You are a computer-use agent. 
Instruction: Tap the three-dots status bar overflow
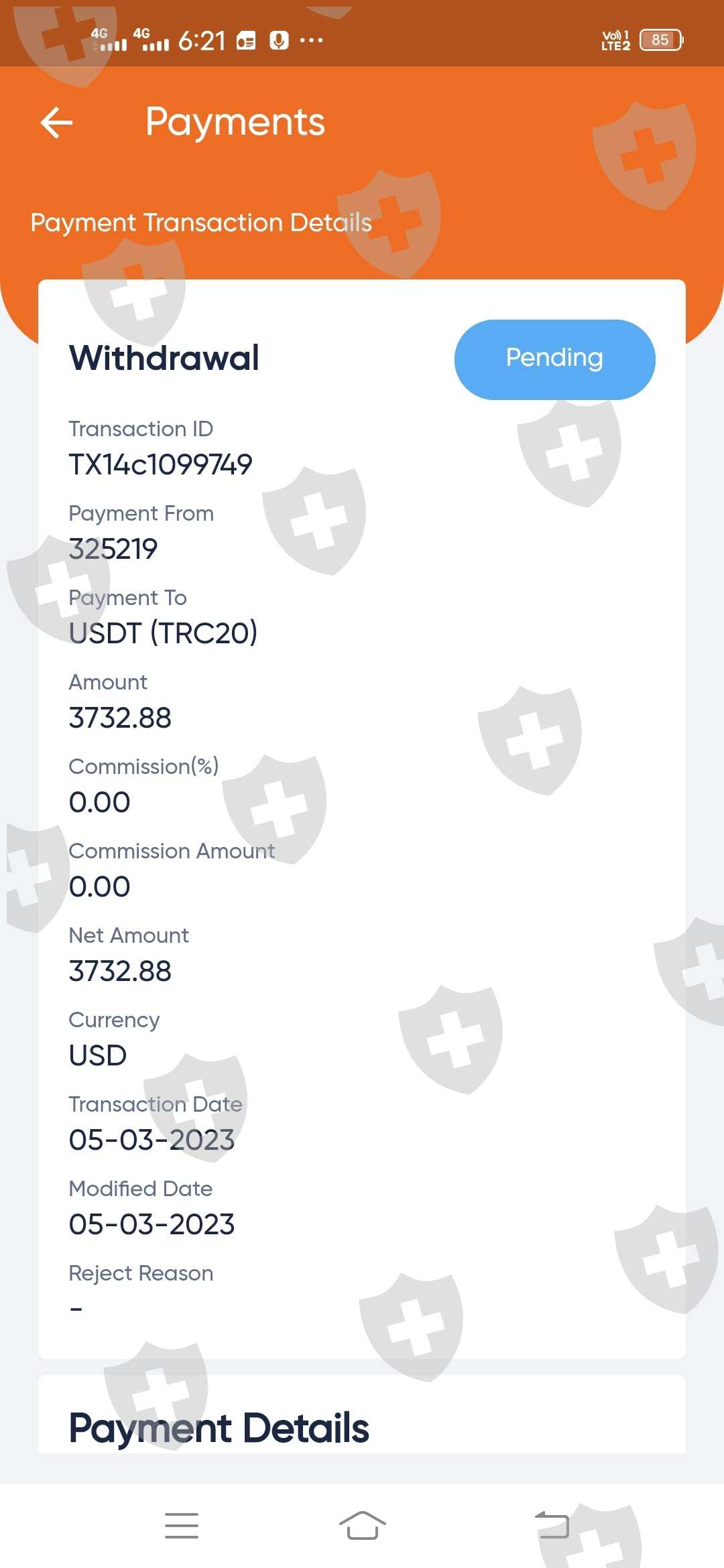pos(311,40)
